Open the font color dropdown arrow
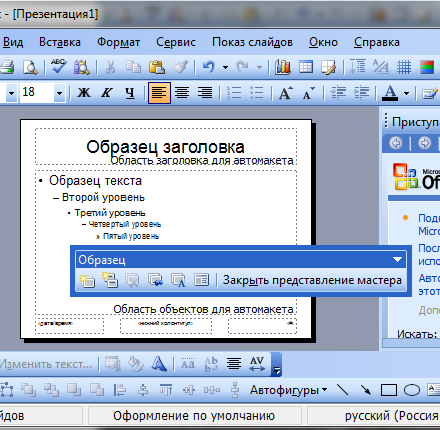This screenshot has height=430, width=440. pos(406,93)
